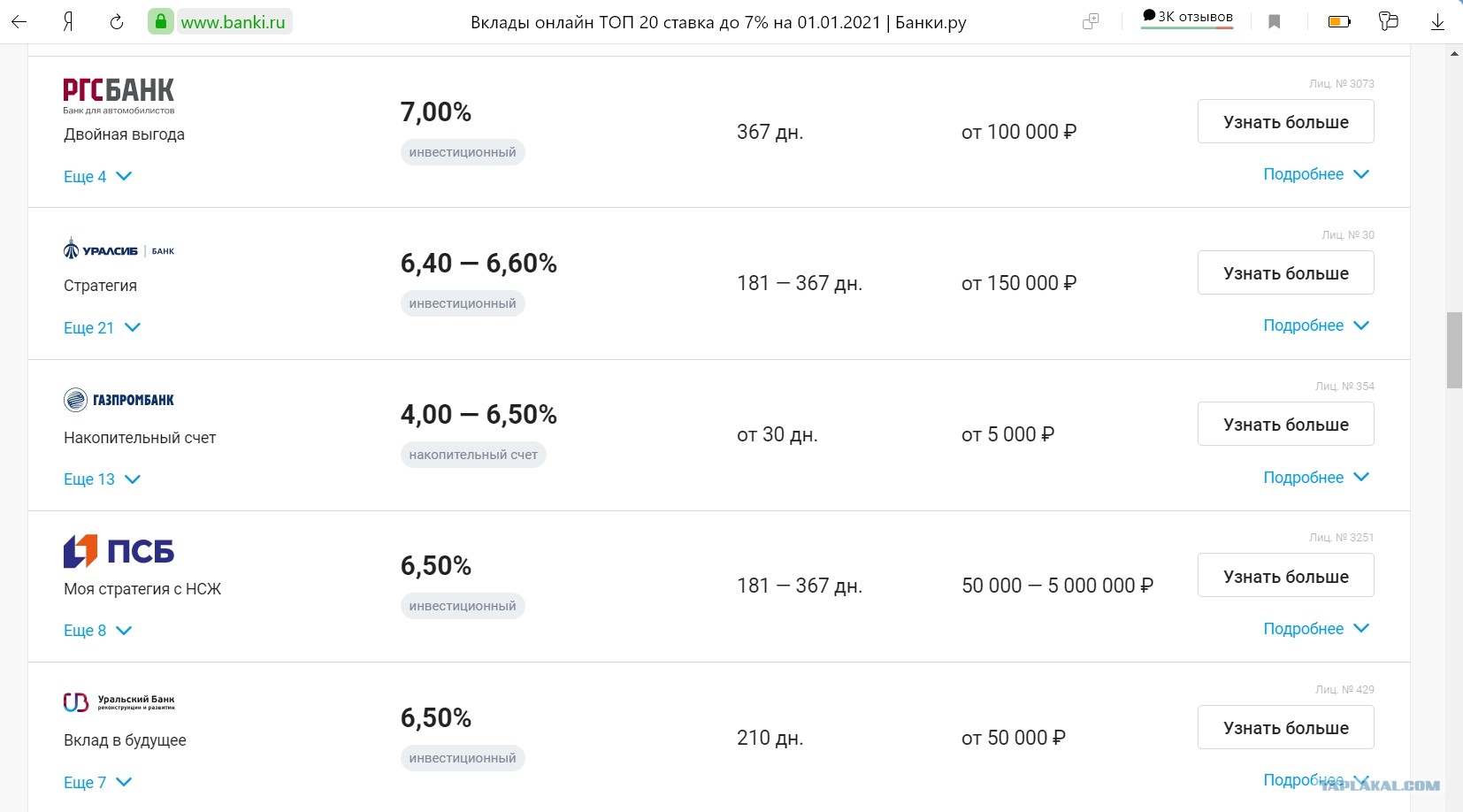Open the downloads arrow icon
This screenshot has height=812, width=1463.
(x=1437, y=22)
